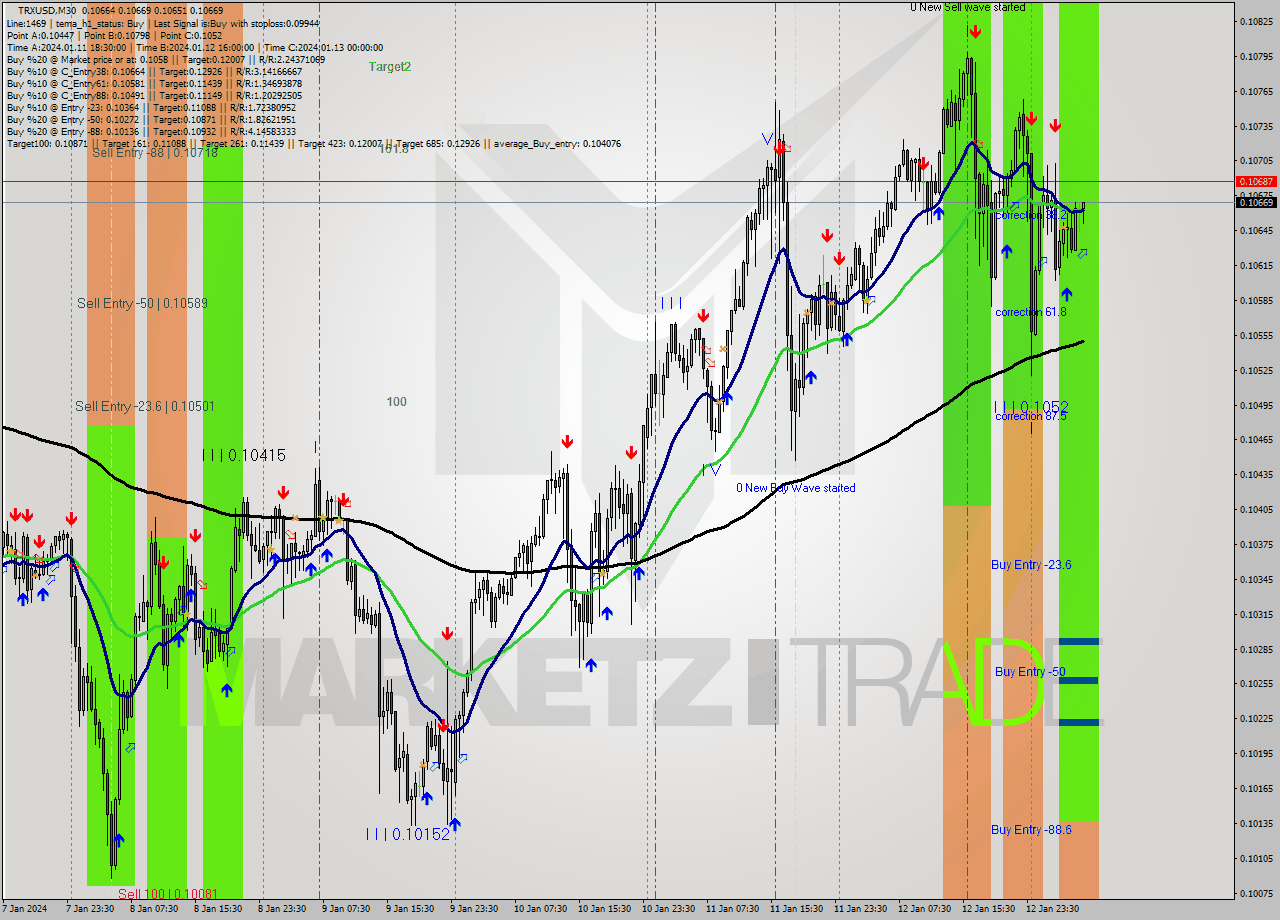Viewport: 1280px width, 920px height.
Task: Click the 0.10585 price axis label
Action: coord(1256,300)
